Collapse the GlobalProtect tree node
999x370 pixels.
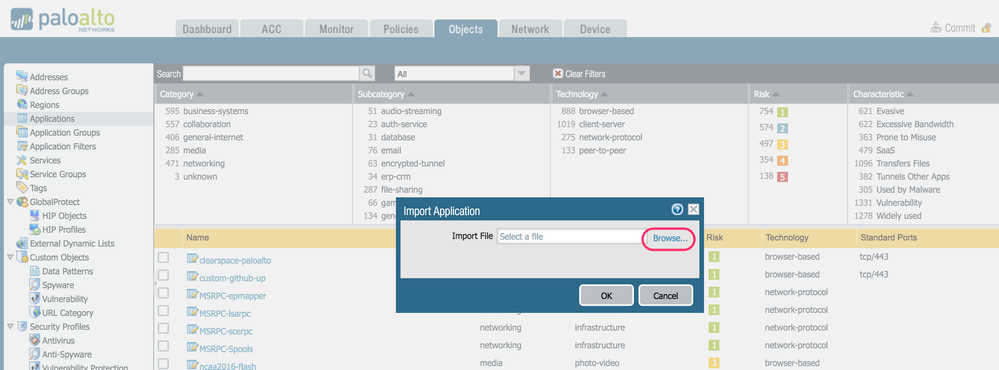click(x=10, y=202)
